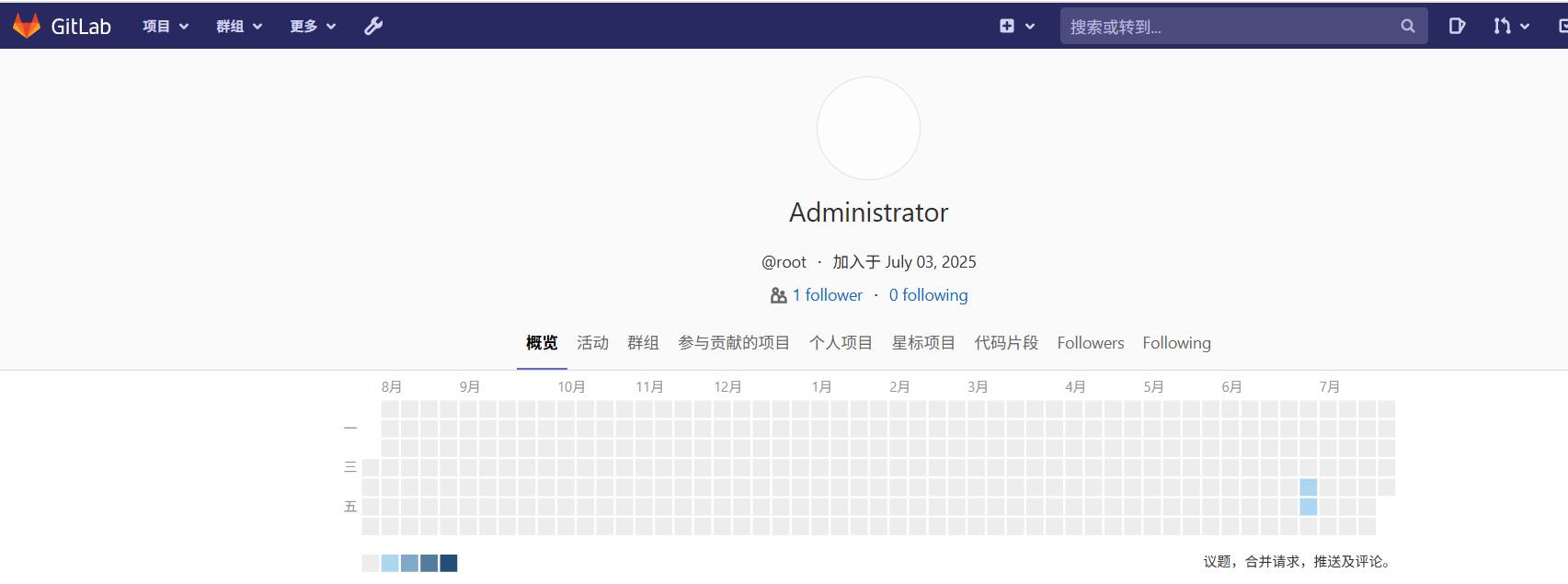The height and width of the screenshot is (584, 1568).
Task: Click the 三 weekday label
Action: click(x=350, y=467)
